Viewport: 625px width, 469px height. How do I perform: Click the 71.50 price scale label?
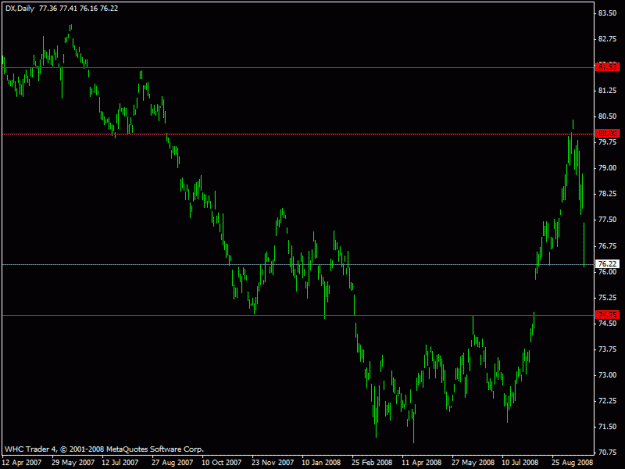[x=607, y=427]
